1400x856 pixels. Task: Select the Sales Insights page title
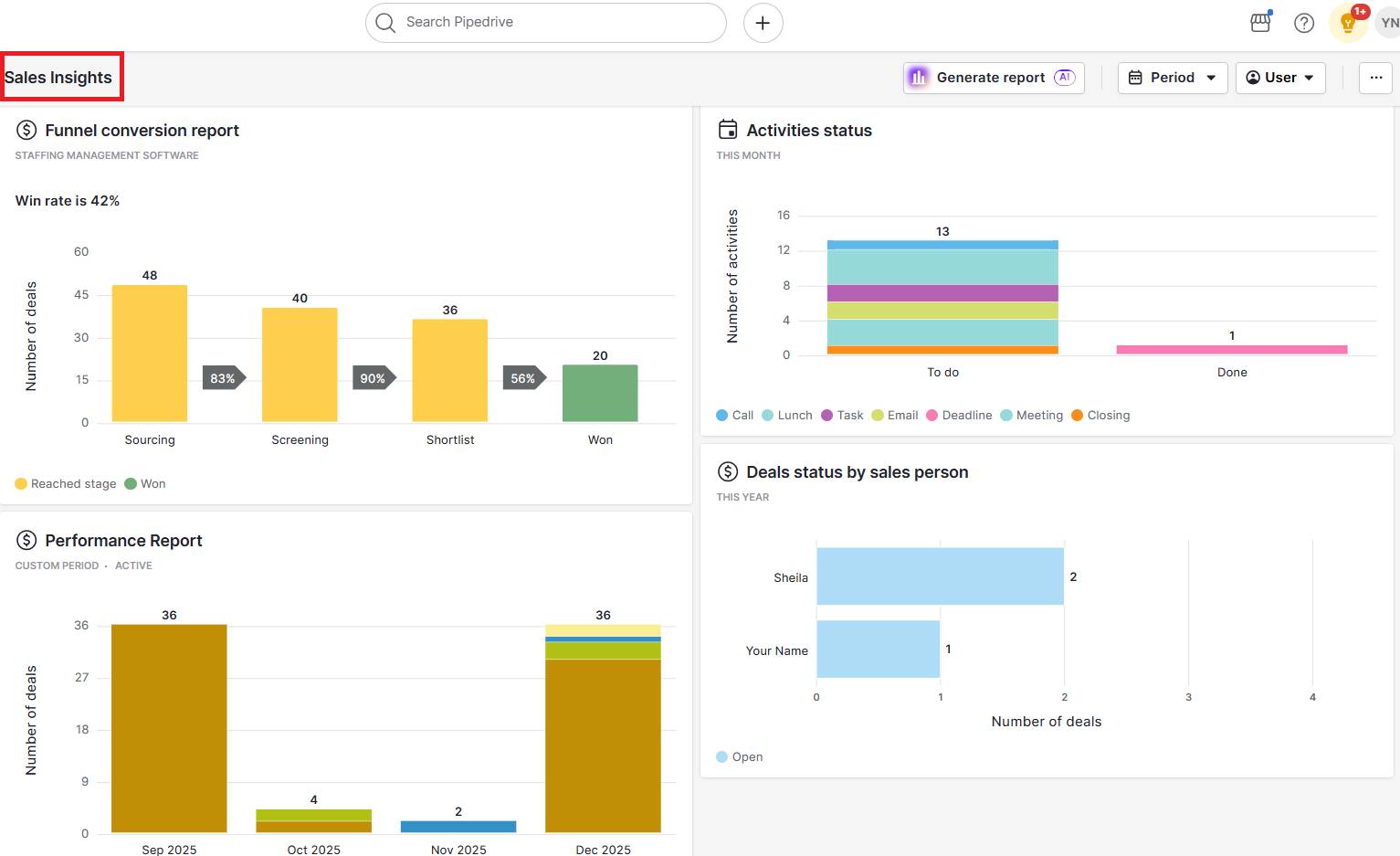58,77
